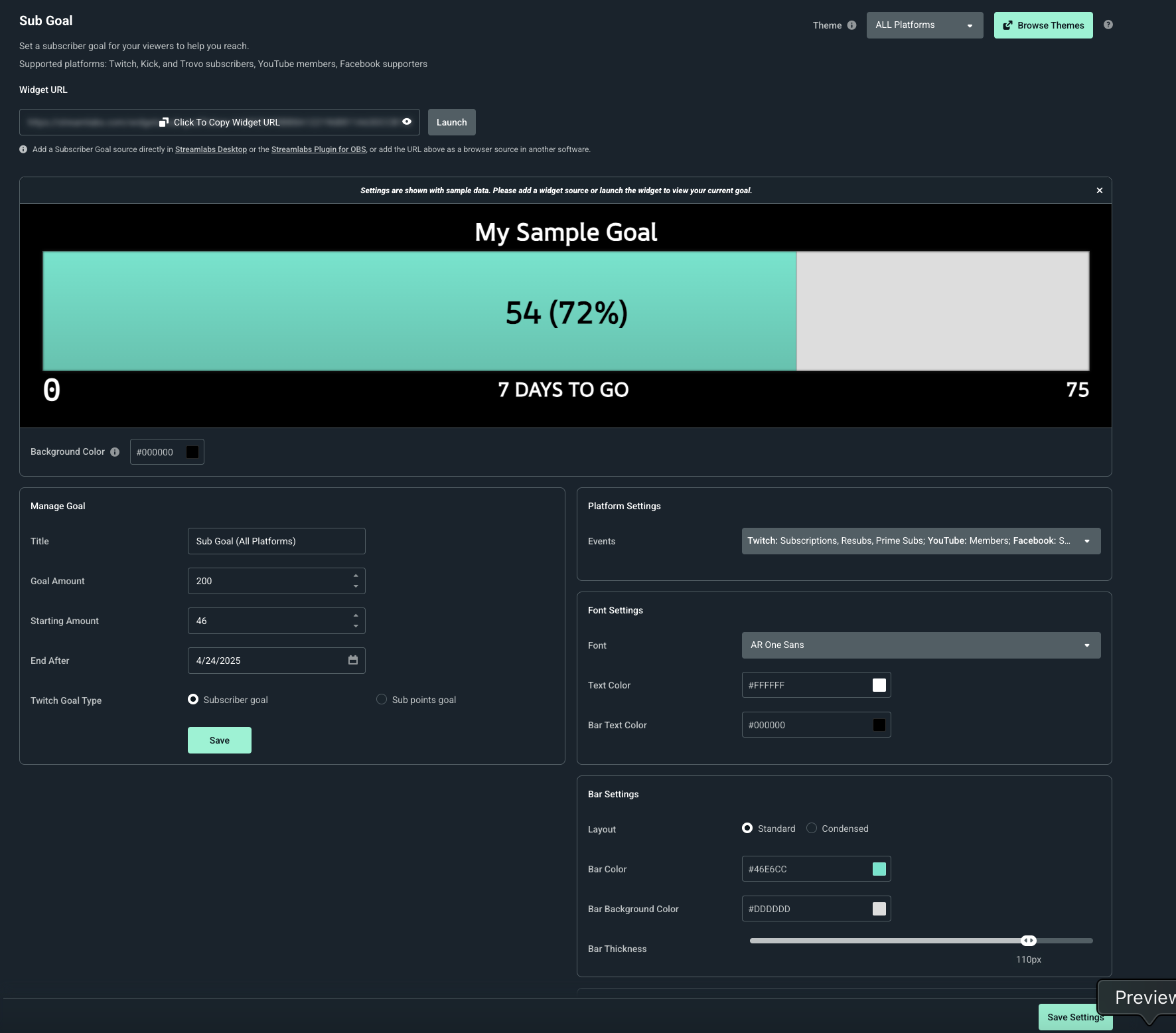
Task: Open the ALL Platforms theme dropdown
Action: [924, 25]
